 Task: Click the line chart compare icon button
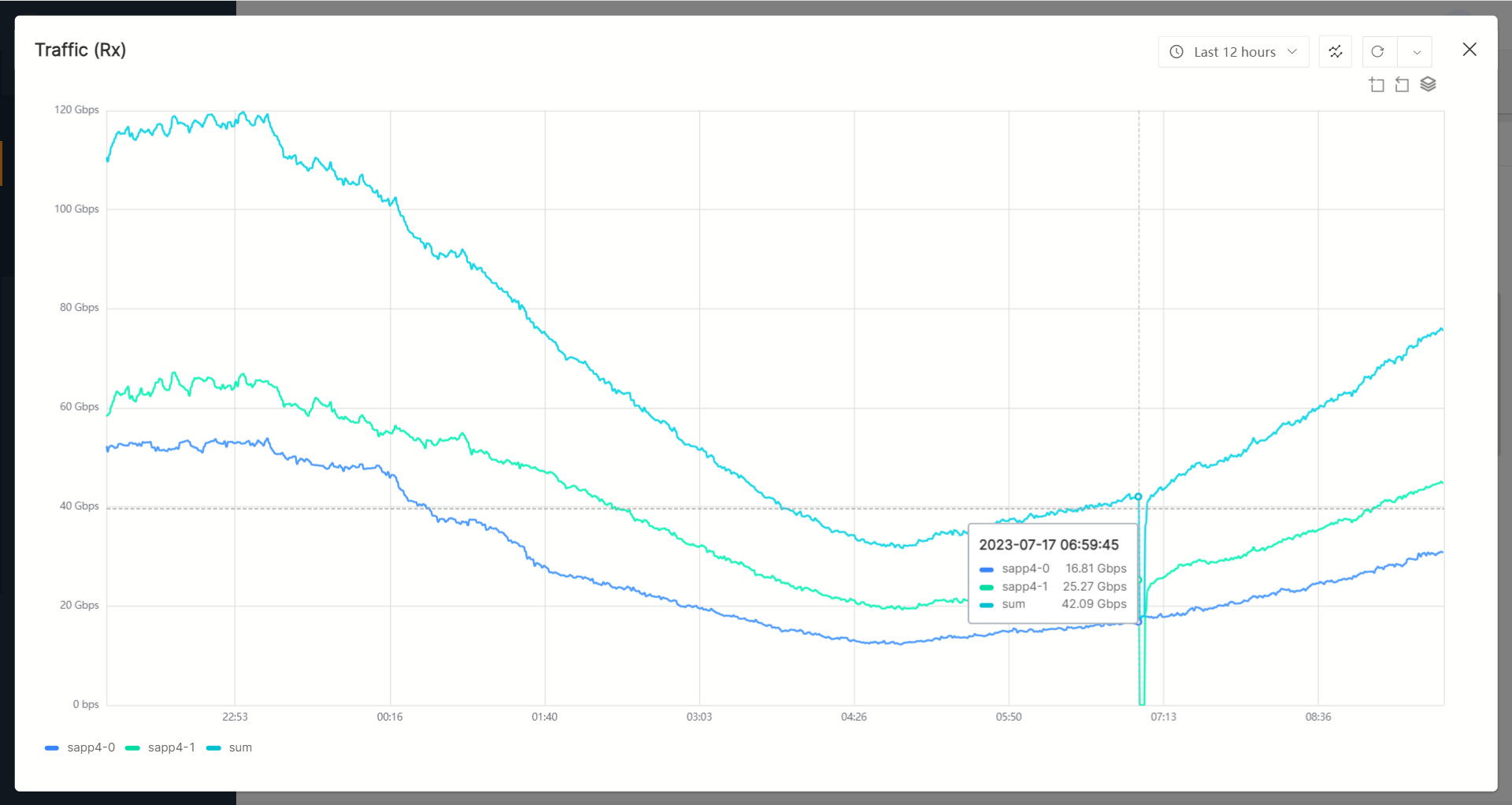[1336, 52]
